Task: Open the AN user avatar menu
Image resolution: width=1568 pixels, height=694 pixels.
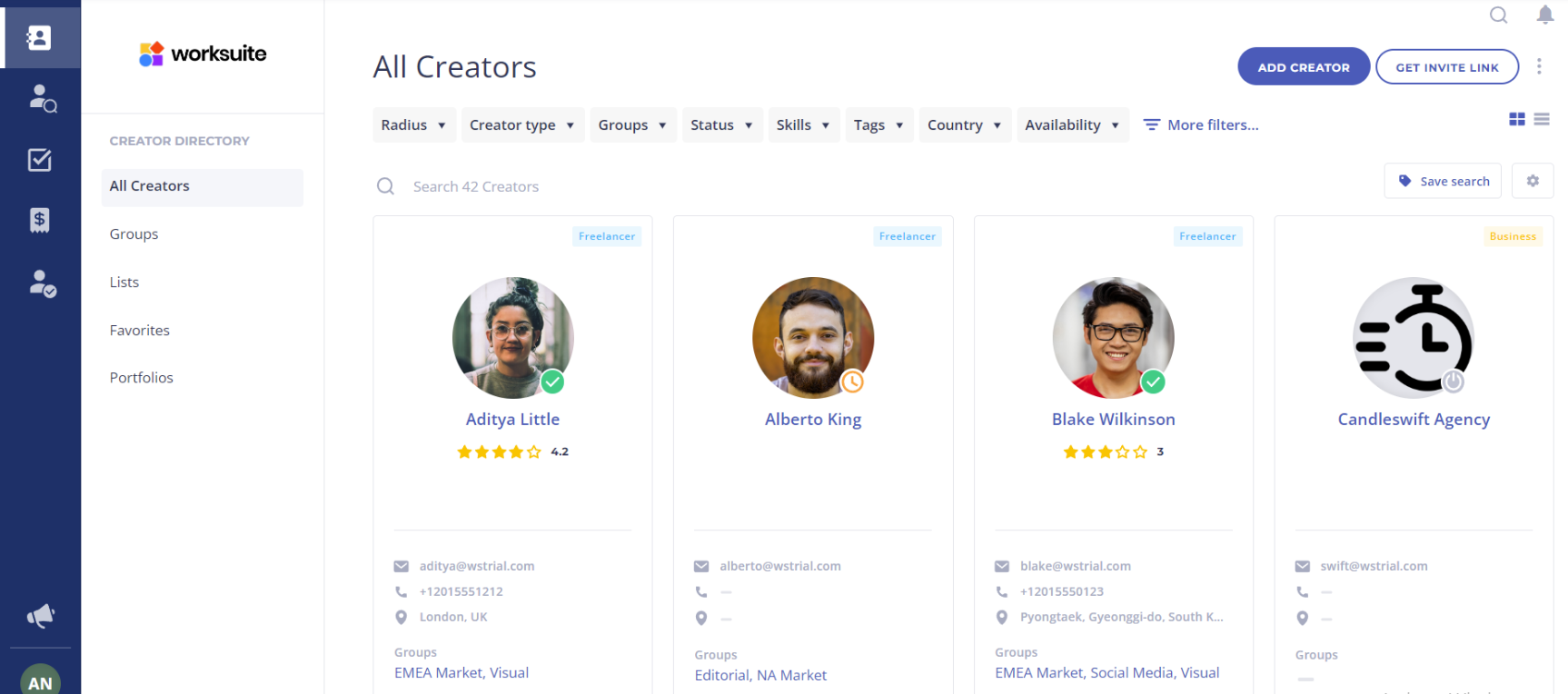Action: tap(40, 679)
